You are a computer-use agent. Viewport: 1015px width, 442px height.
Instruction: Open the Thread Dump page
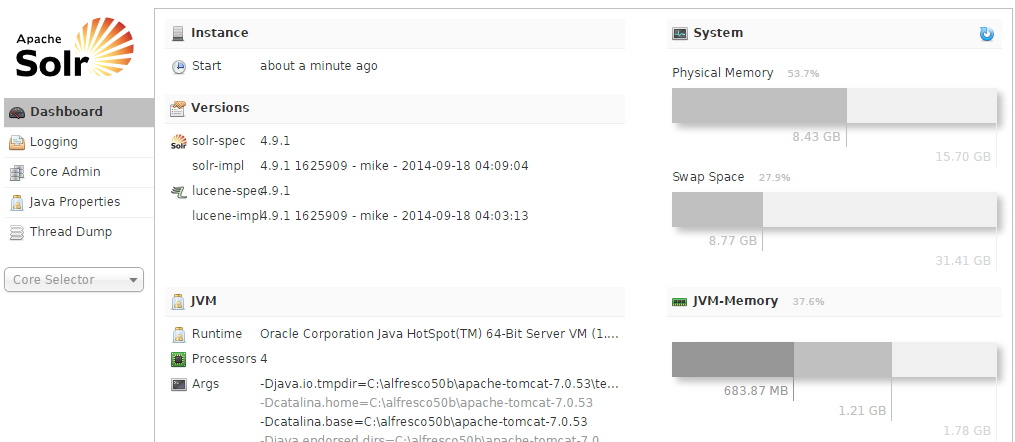click(x=71, y=232)
